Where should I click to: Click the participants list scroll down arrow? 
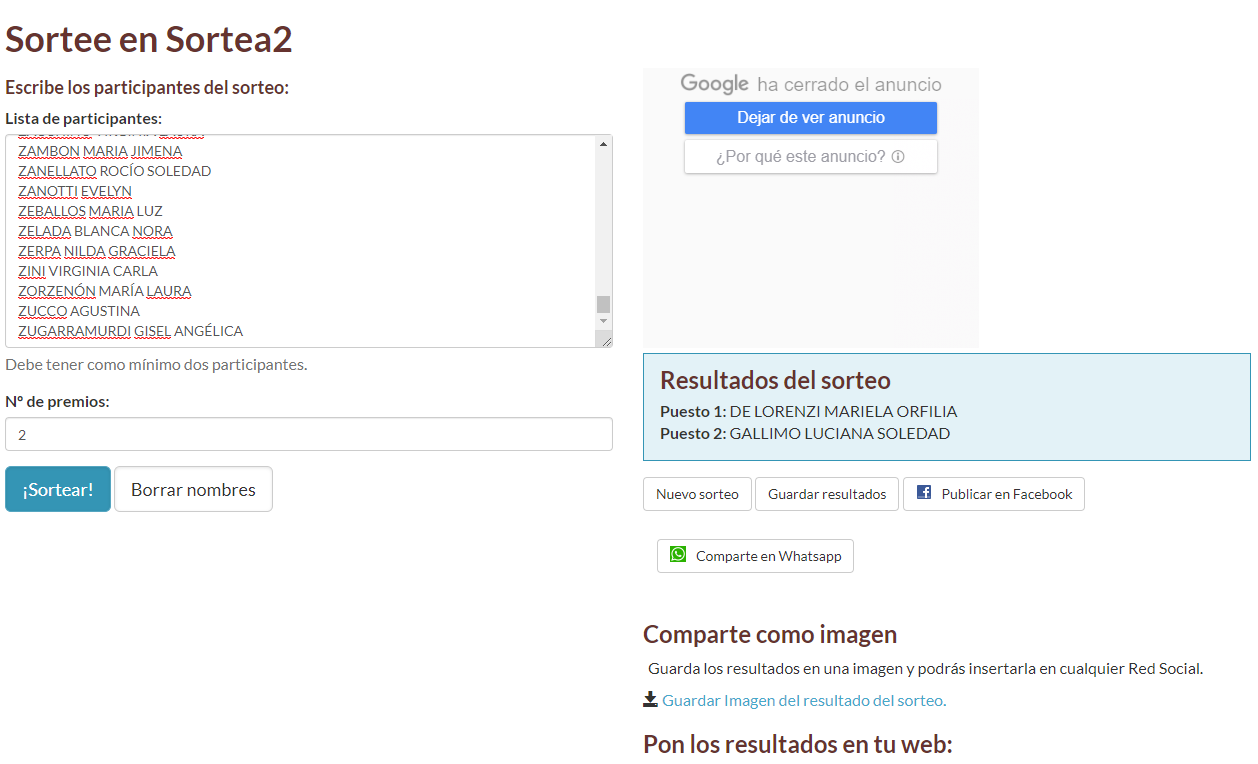click(x=603, y=320)
